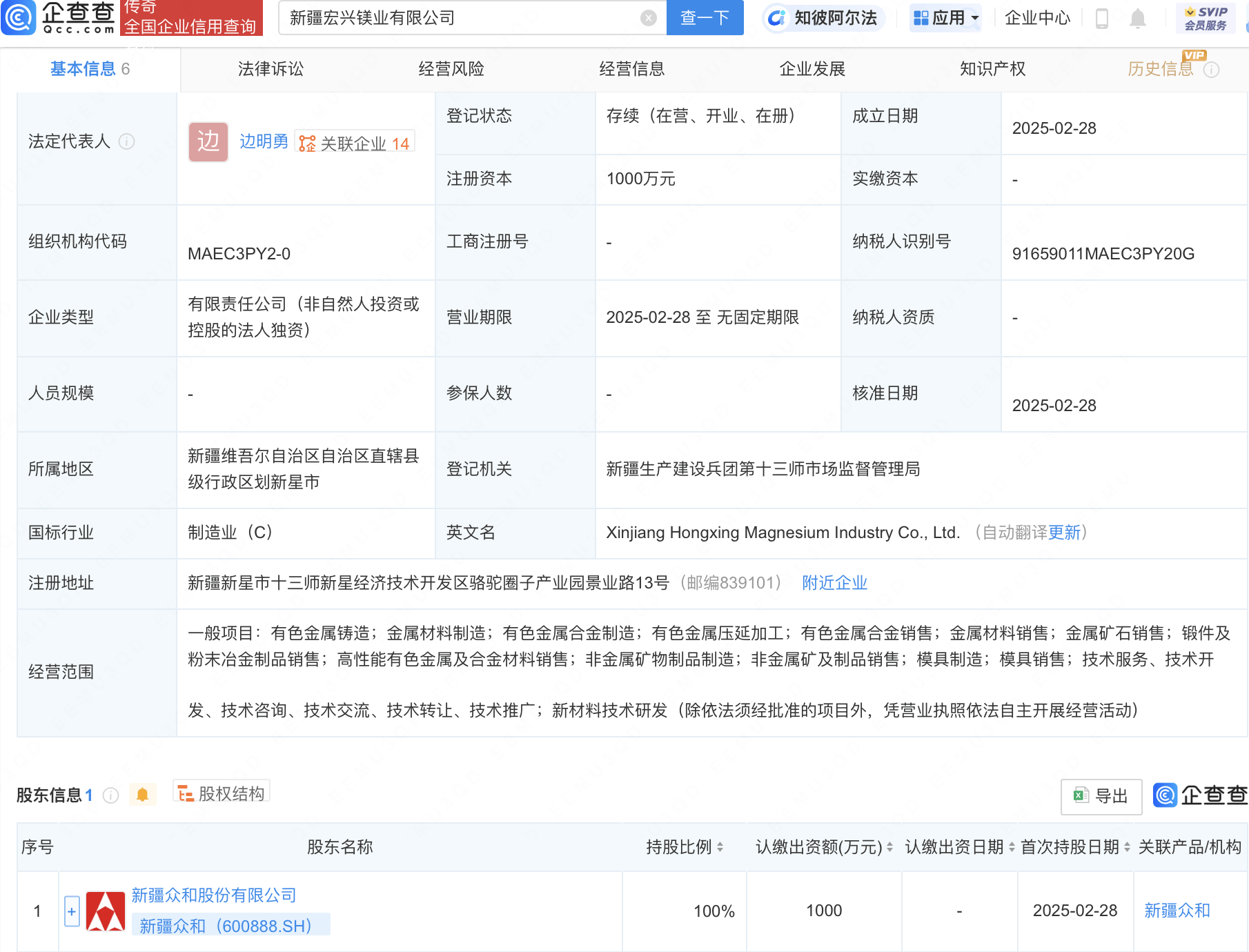Open shareholder 新疆众和股份有限公司 link
Image resolution: width=1249 pixels, height=952 pixels.
click(x=214, y=895)
